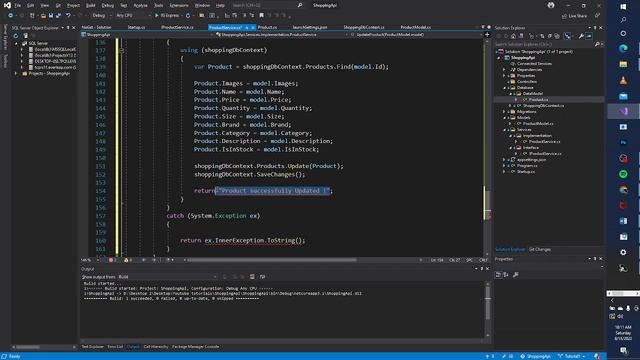Open Microsoft Edge in the taskbar

(623, 49)
